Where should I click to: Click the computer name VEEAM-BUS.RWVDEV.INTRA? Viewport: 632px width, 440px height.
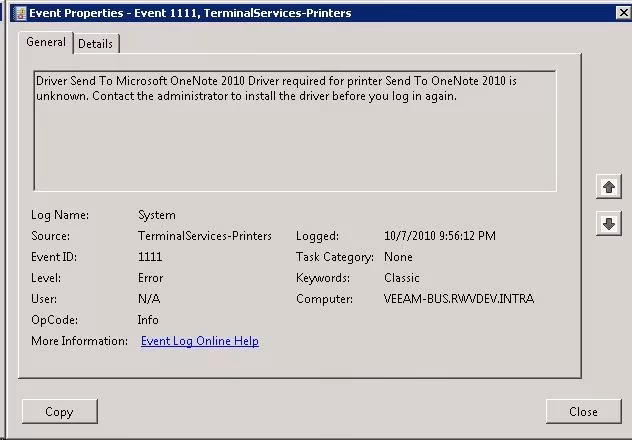[459, 299]
